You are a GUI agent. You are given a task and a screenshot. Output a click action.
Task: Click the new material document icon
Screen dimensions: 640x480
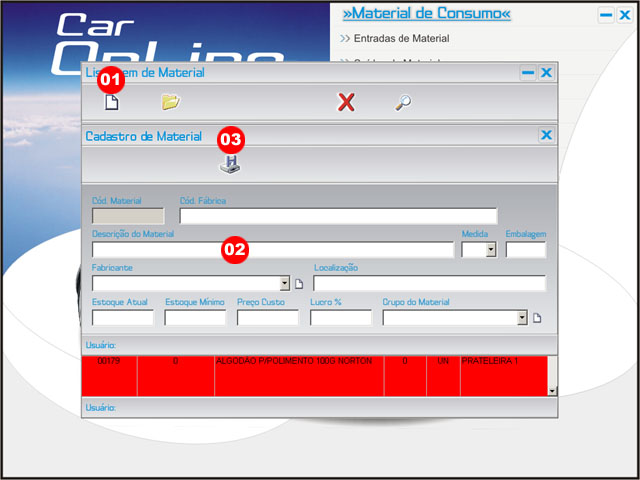[112, 101]
